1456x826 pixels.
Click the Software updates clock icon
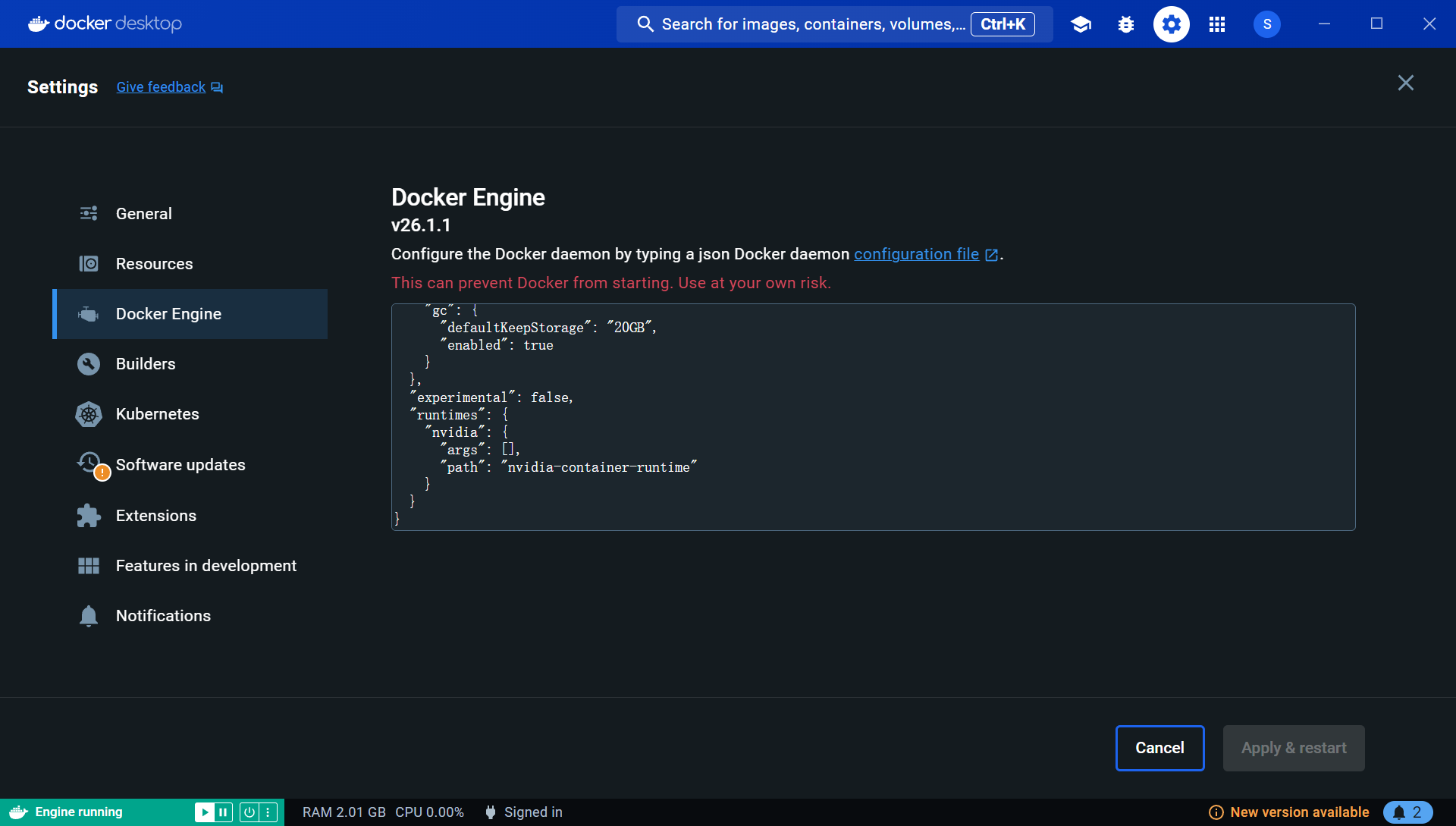tap(91, 463)
